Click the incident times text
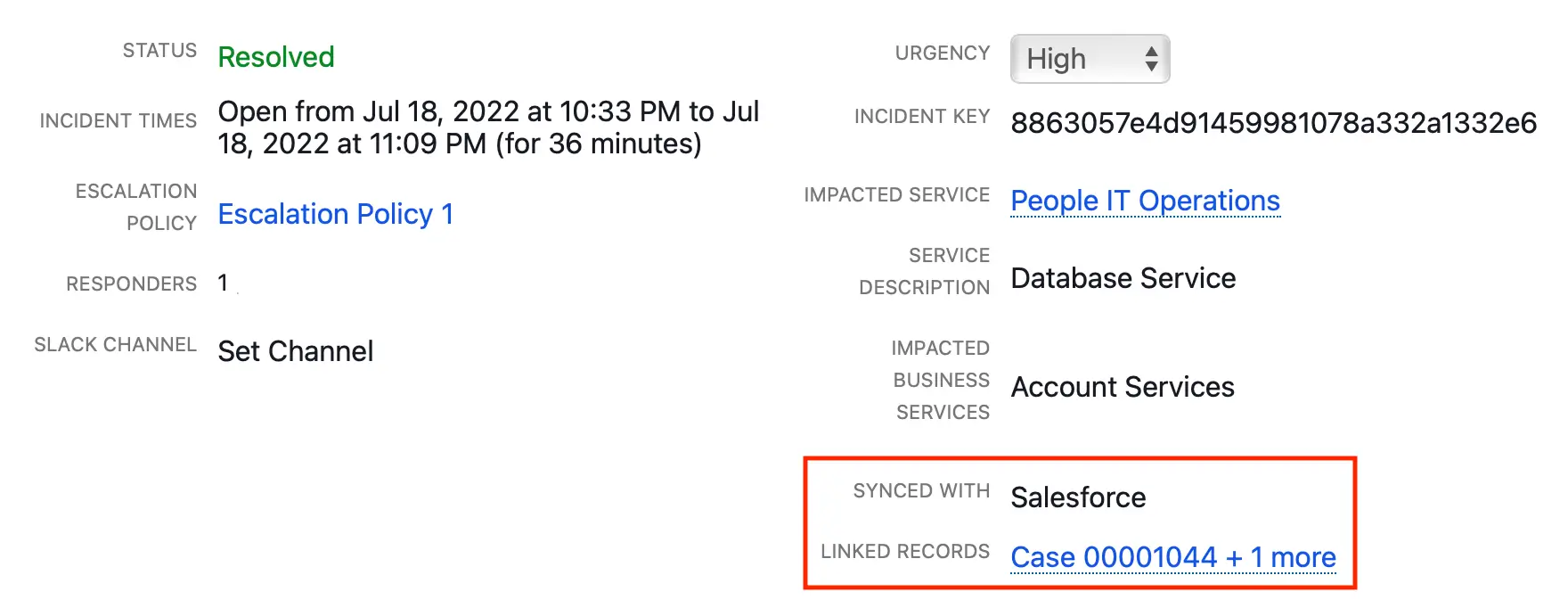 click(x=488, y=127)
